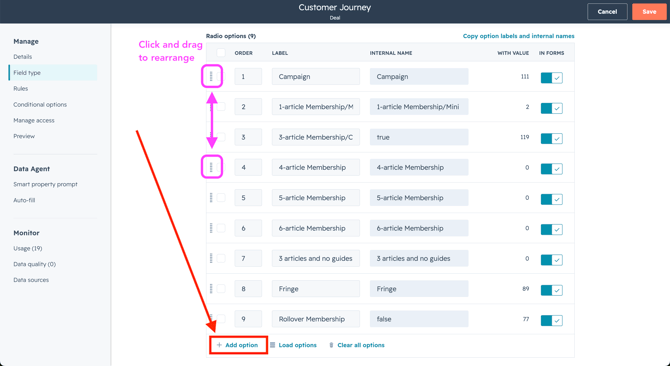
Task: Open Conditional options in the sidebar
Action: click(40, 104)
